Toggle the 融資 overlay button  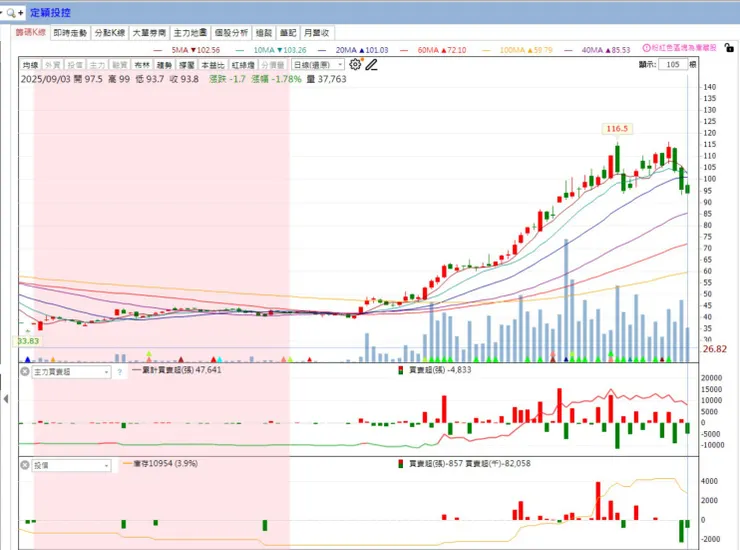pos(119,65)
